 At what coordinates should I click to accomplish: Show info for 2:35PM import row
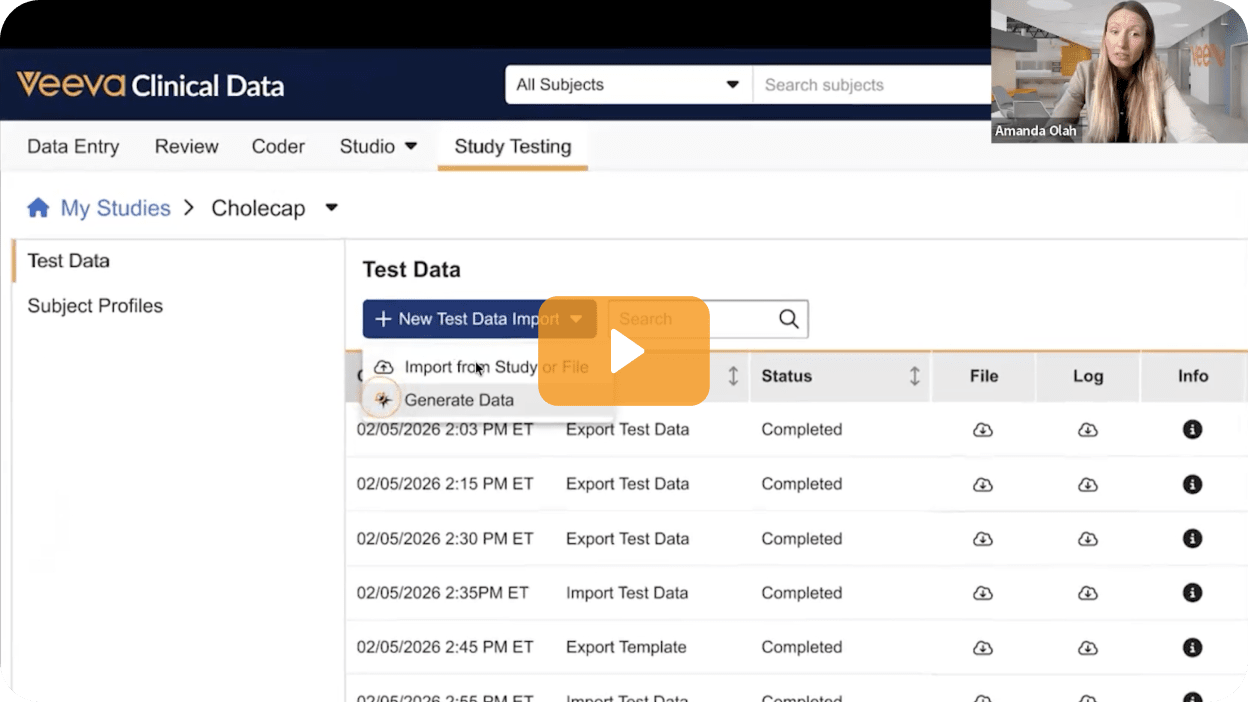[1192, 593]
